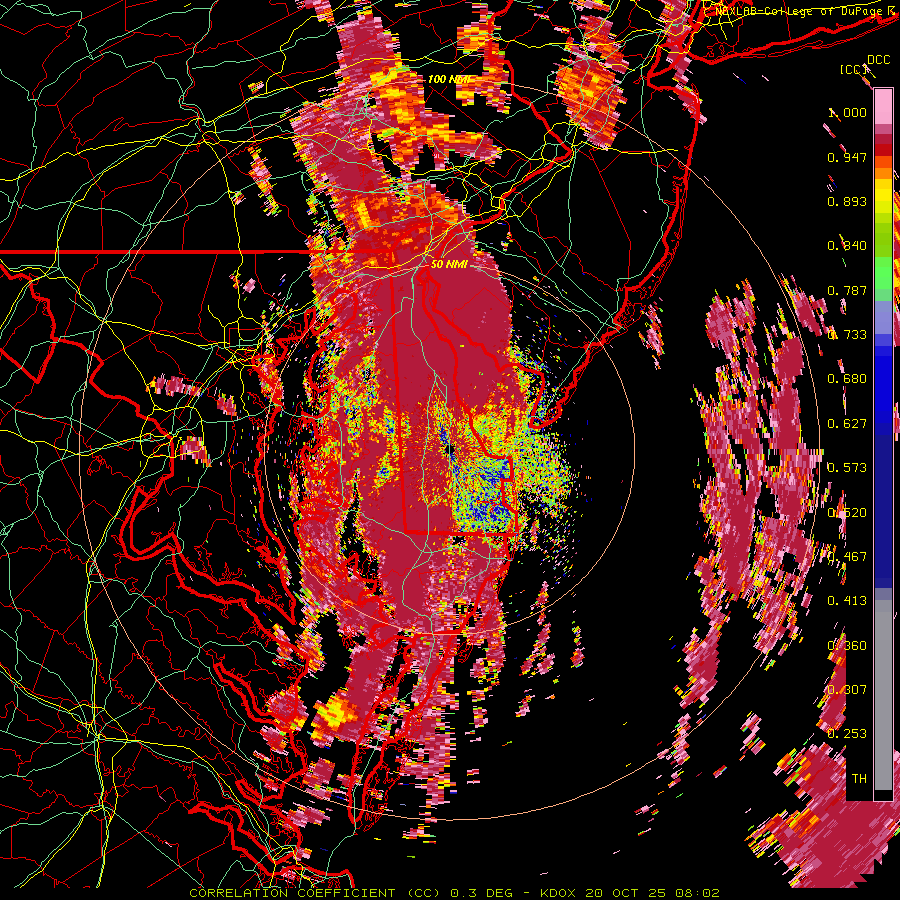This screenshot has height=900, width=900.
Task: Click the DCC label above the color scale
Action: click(879, 60)
